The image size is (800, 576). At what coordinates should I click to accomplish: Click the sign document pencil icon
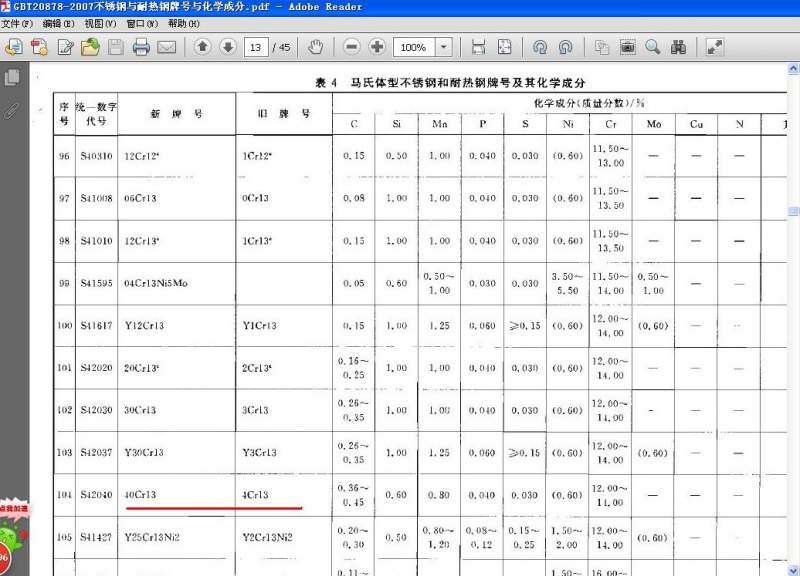65,47
